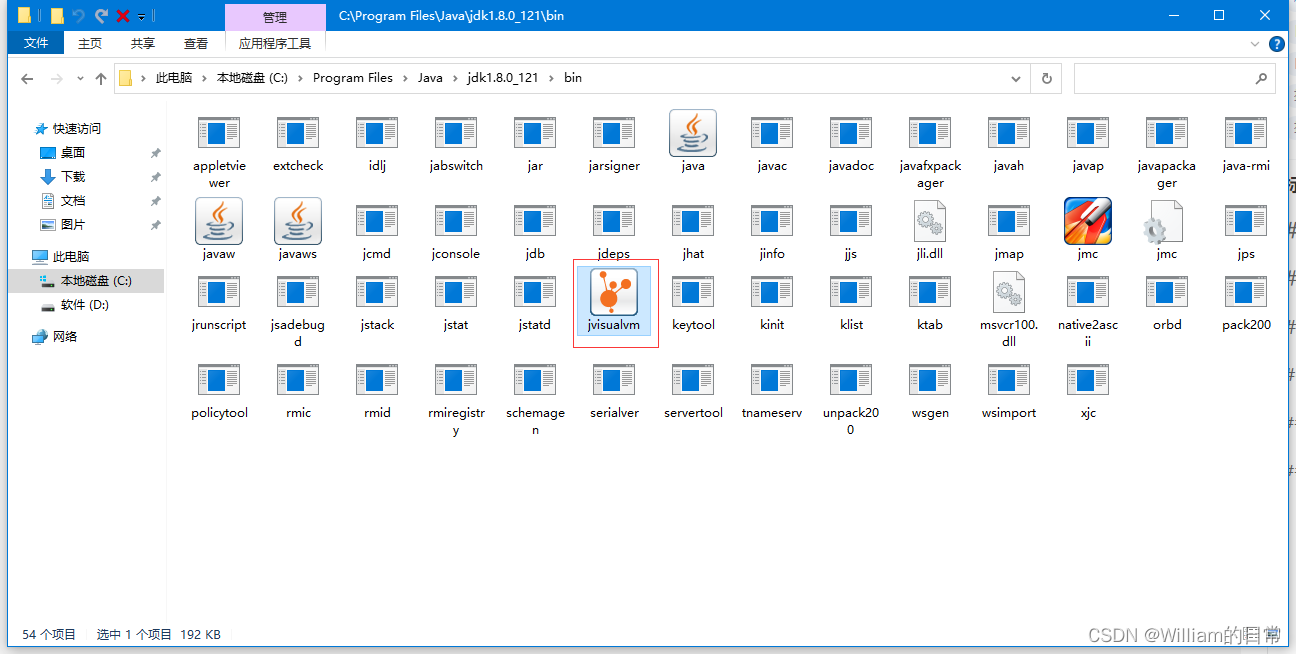Image resolution: width=1296 pixels, height=654 pixels.
Task: Select the jar file icon
Action: tap(535, 133)
